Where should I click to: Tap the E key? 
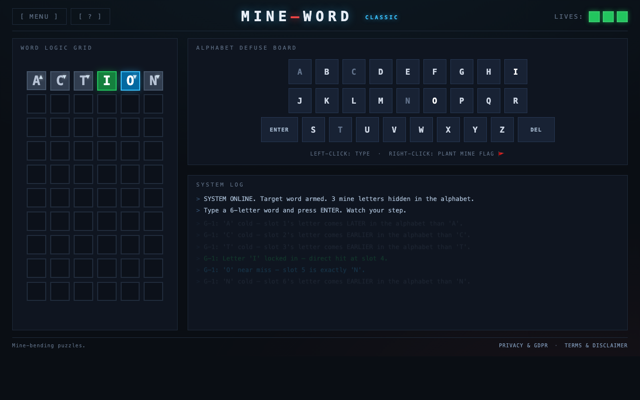(408, 71)
